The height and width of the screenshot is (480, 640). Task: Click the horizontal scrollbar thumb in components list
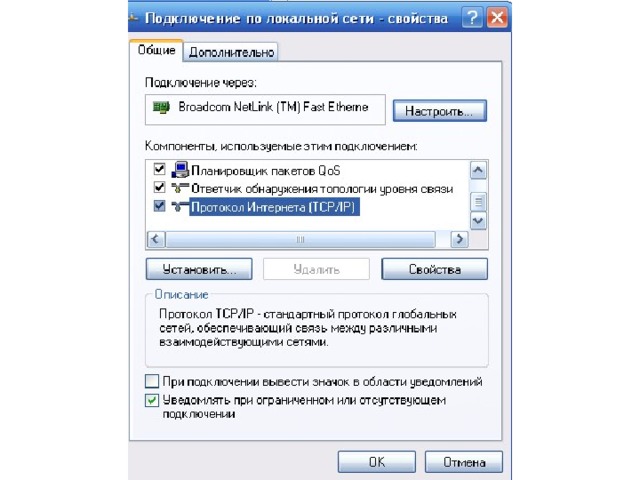[x=300, y=239]
